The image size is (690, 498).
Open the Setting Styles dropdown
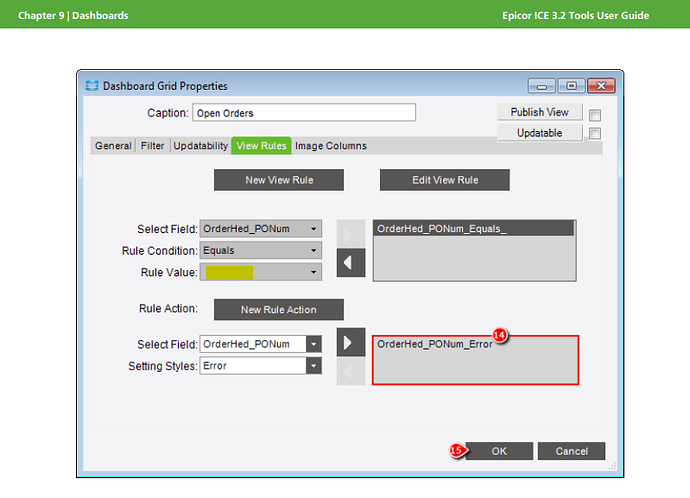[314, 366]
